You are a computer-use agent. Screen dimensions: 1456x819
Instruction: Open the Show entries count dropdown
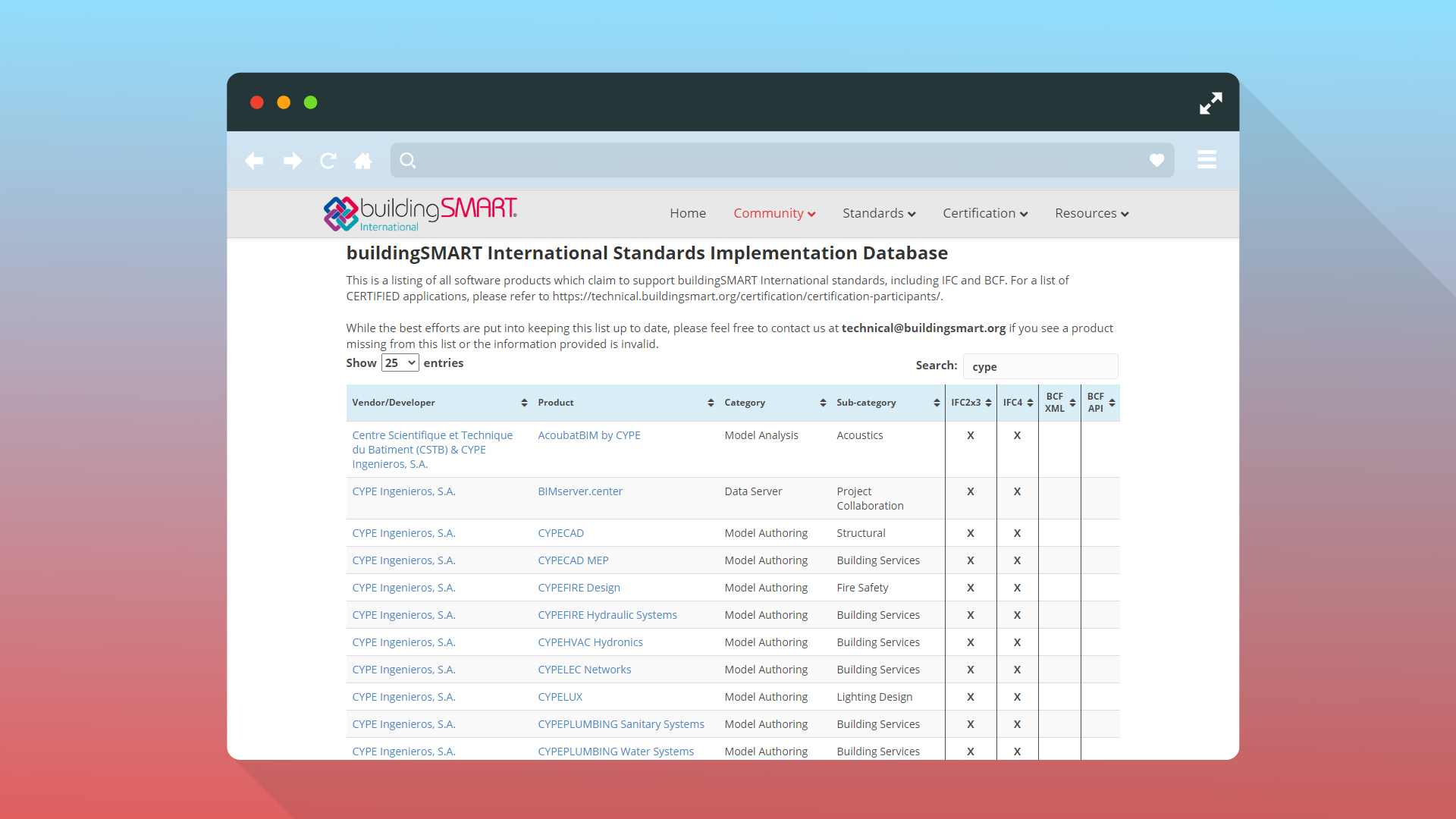(400, 362)
